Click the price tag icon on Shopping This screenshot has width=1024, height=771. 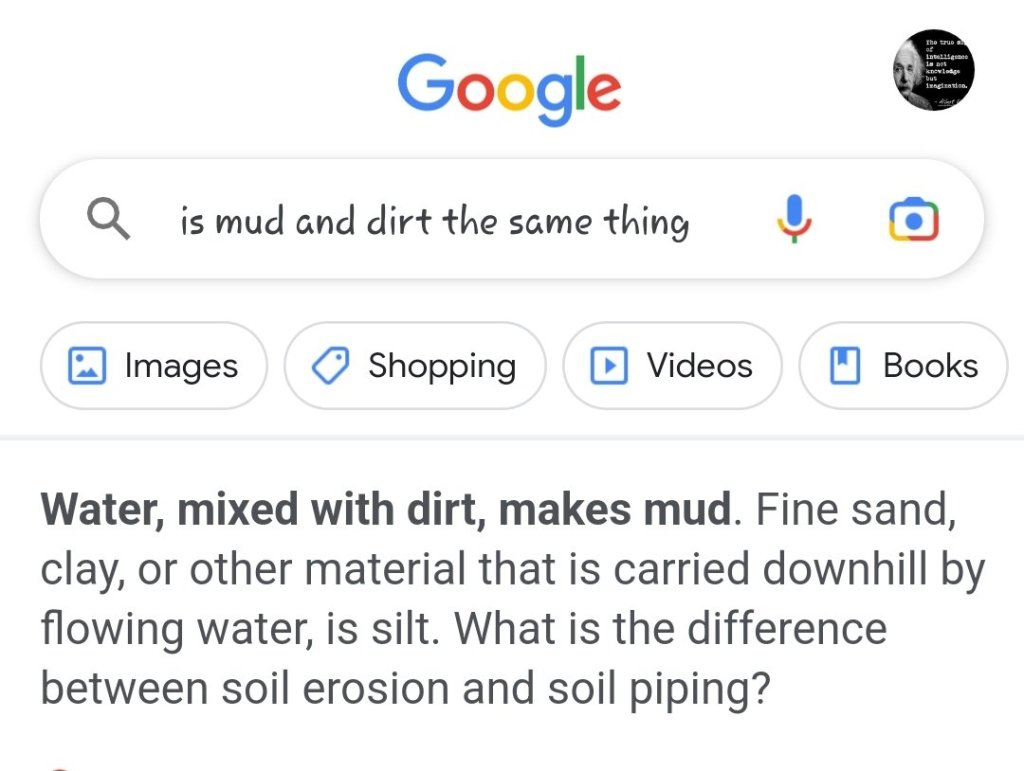pos(330,366)
